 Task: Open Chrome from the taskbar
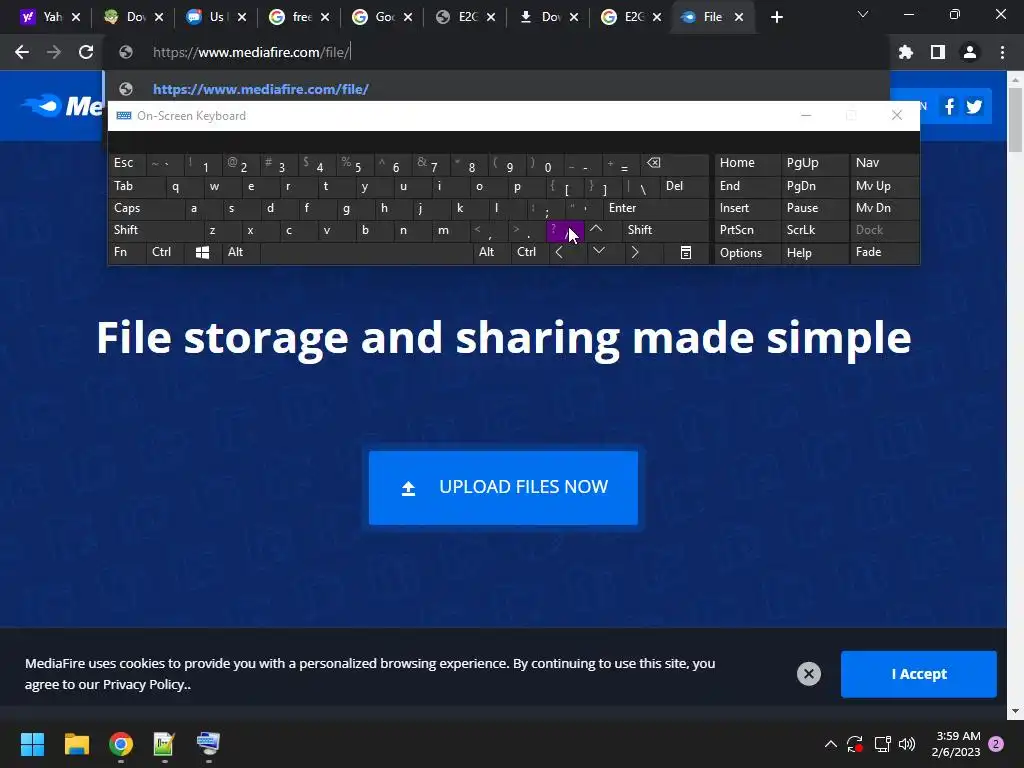click(x=121, y=744)
